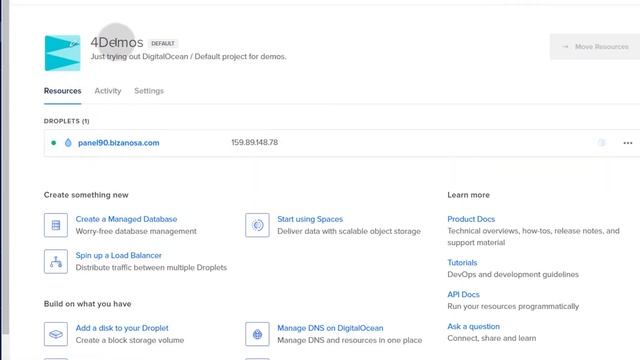Click the droplet icon beside panel90.bizanosa.com

coord(68,143)
